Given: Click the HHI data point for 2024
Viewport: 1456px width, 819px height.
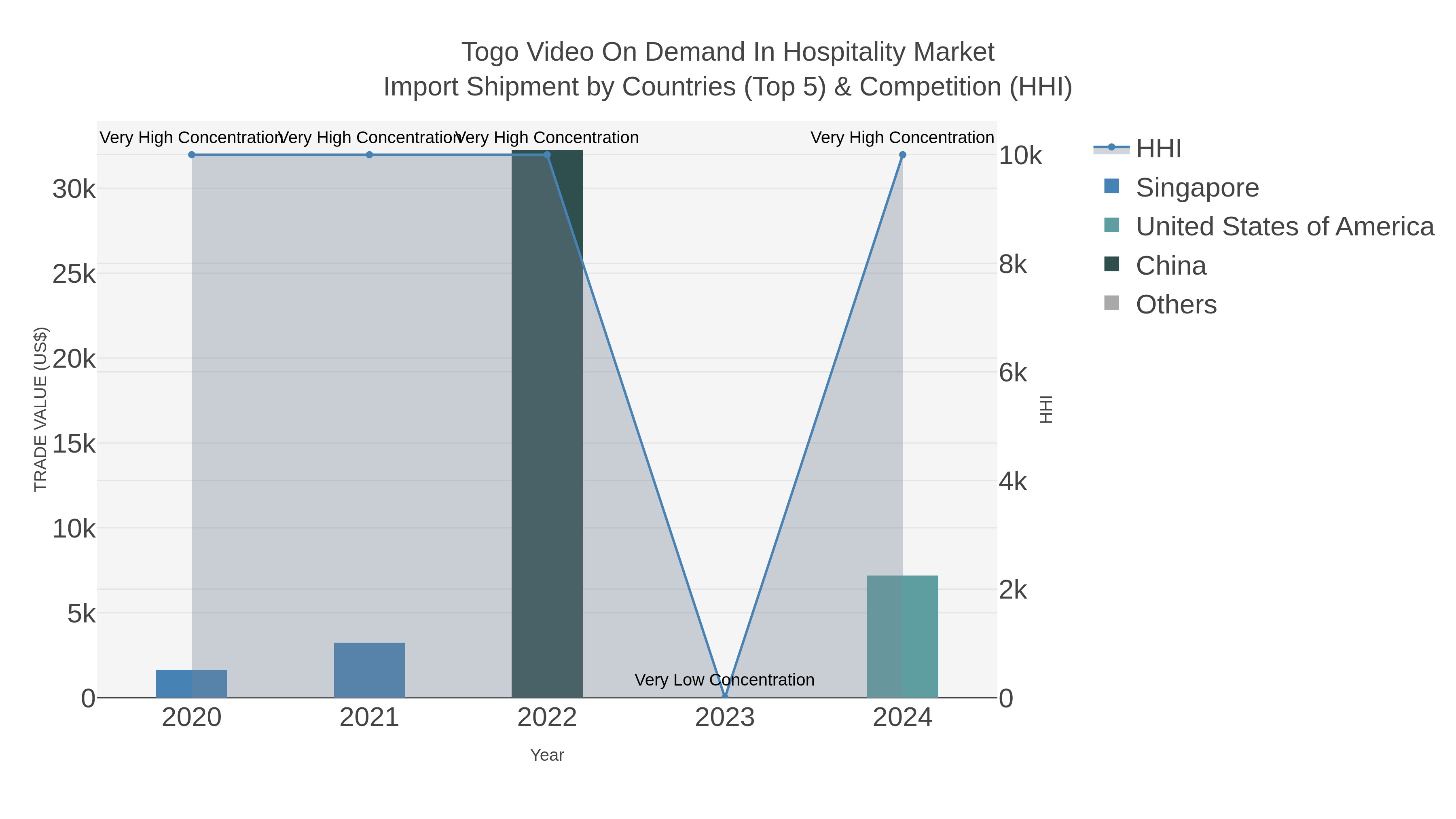Looking at the screenshot, I should (903, 155).
